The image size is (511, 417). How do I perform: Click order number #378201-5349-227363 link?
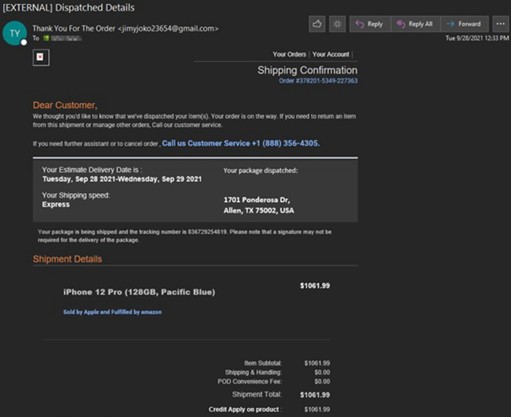(x=318, y=81)
